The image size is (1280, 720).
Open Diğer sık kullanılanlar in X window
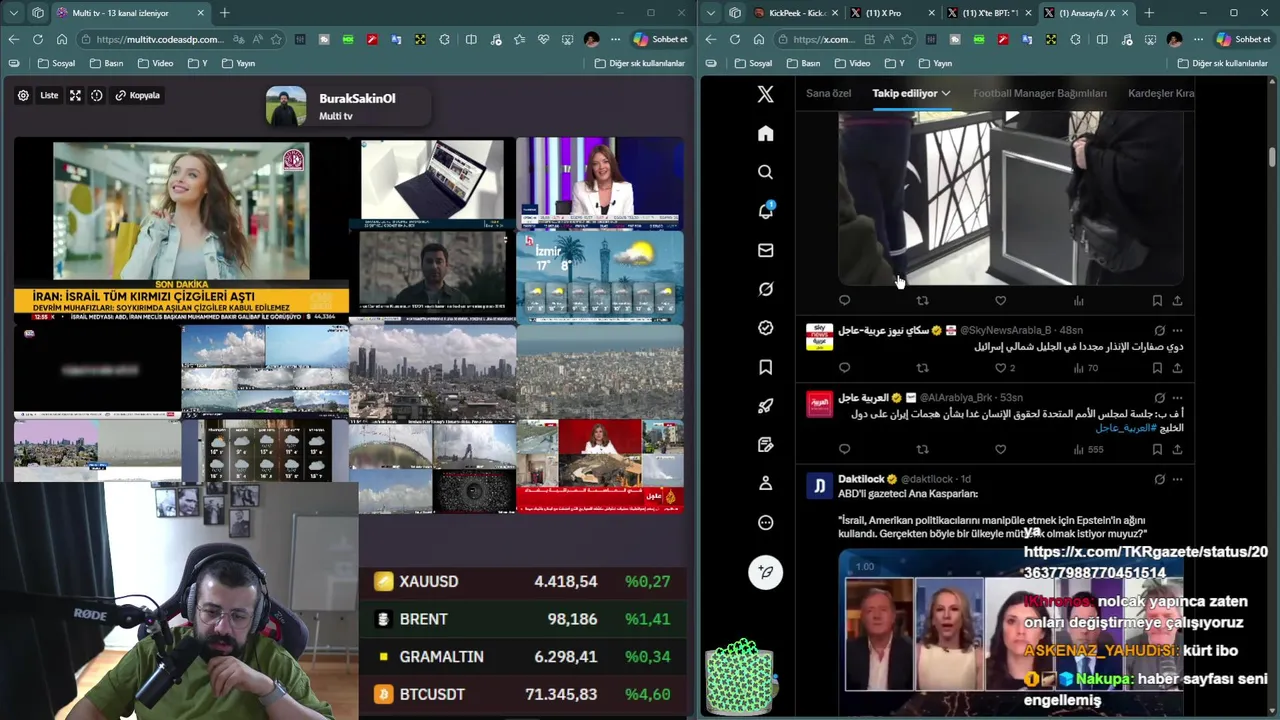tap(1222, 63)
